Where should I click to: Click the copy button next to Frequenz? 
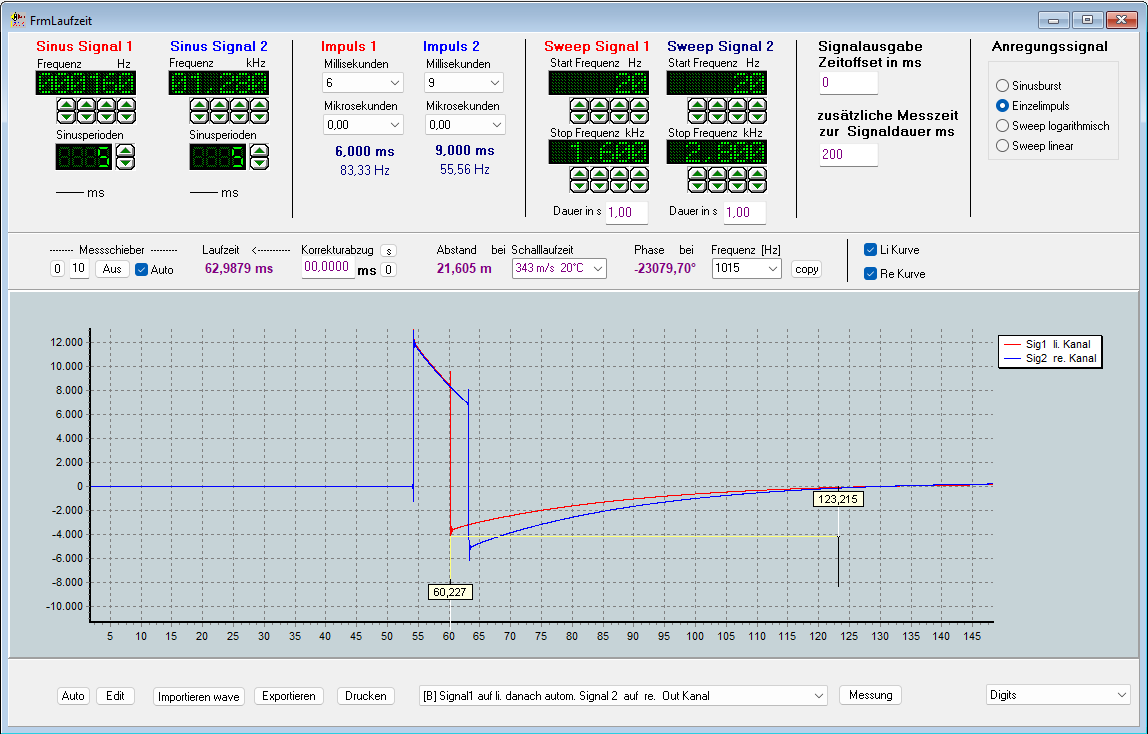pos(806,269)
